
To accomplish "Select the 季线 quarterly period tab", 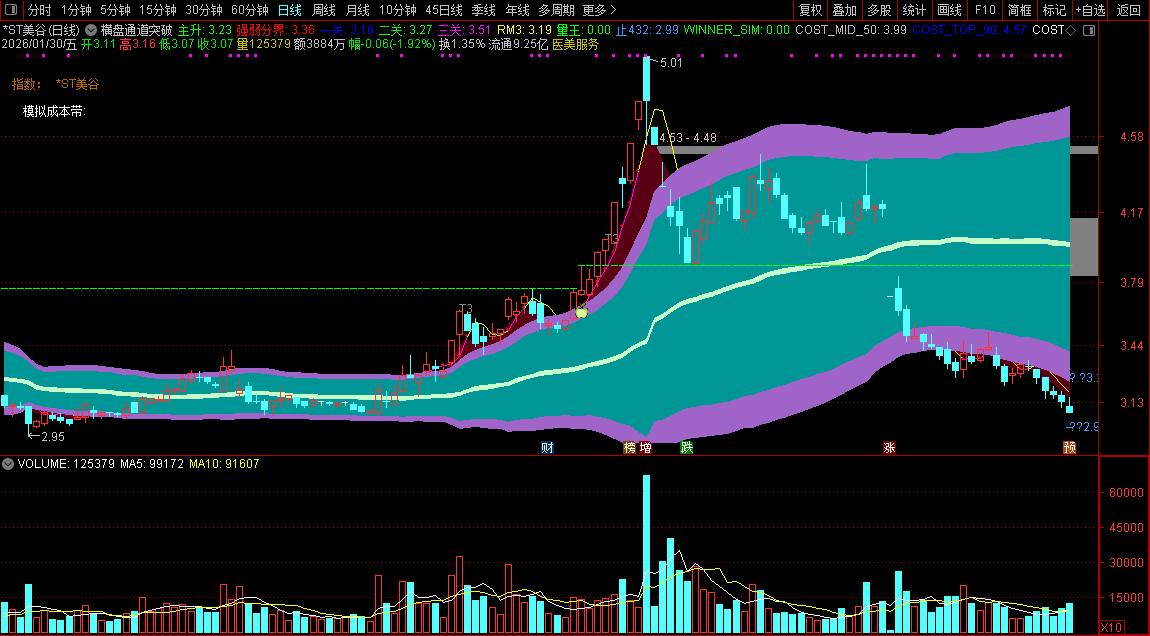I will point(483,10).
